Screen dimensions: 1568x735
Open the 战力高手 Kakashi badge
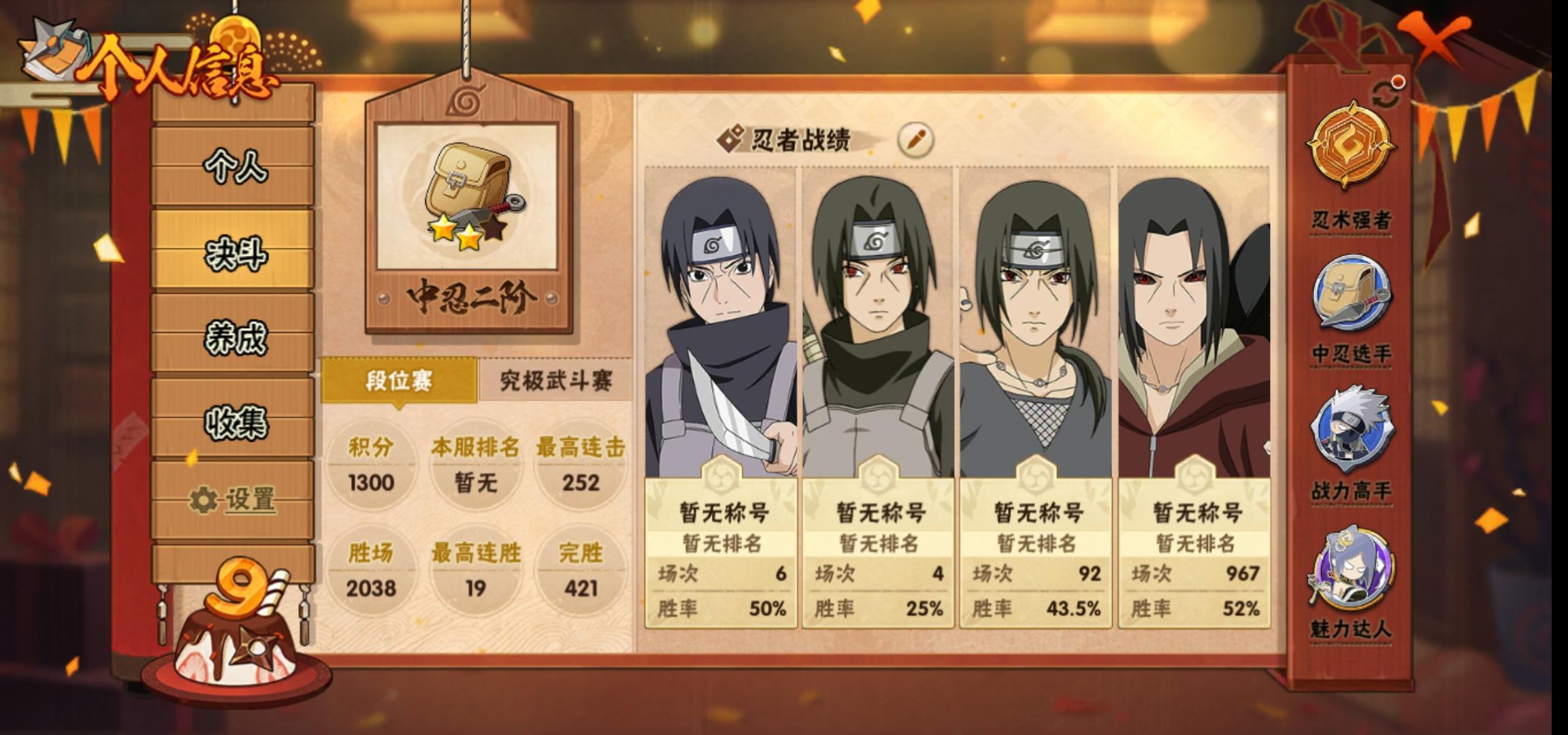[1350, 430]
